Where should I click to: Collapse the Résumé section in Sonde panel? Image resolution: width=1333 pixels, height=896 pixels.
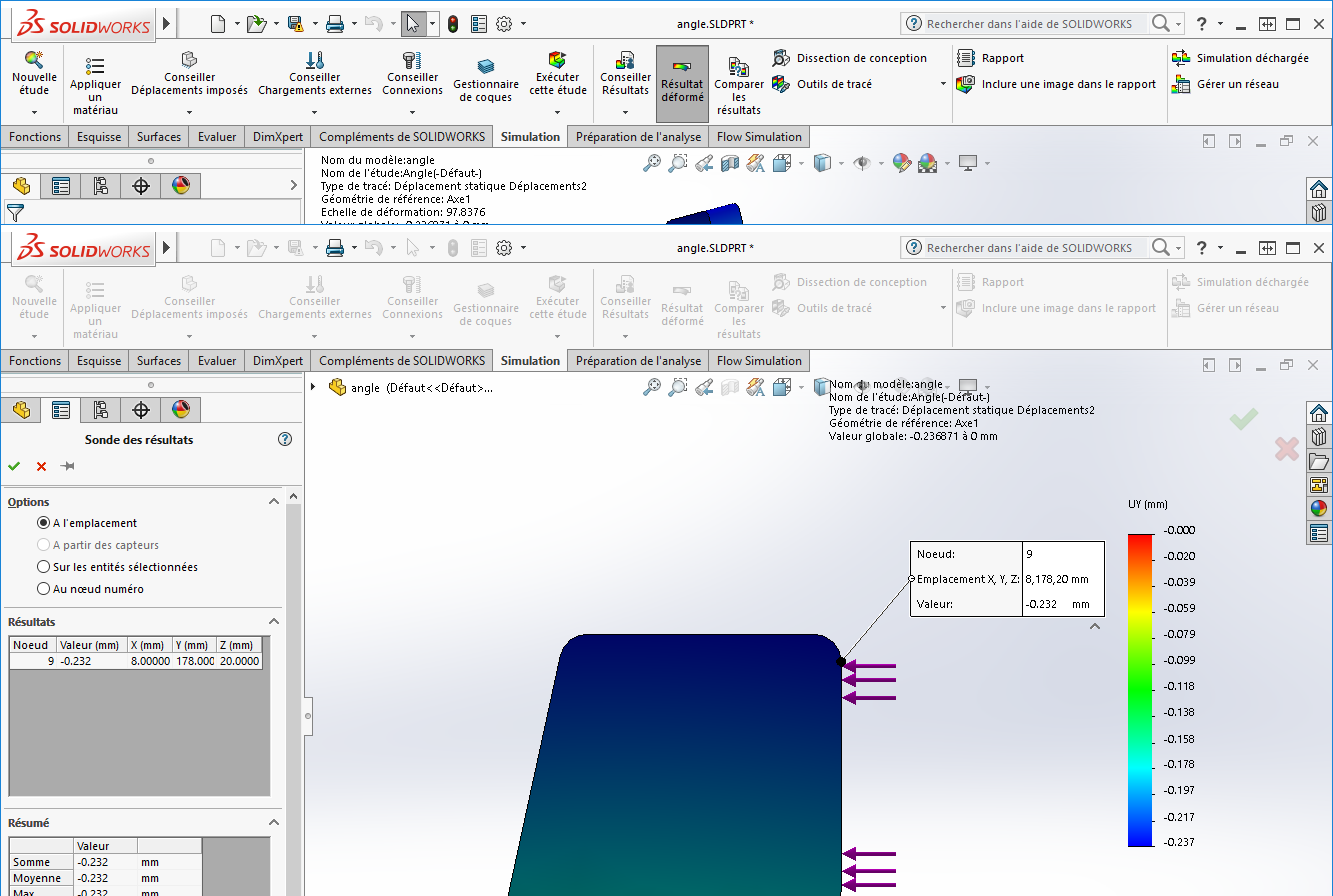click(x=273, y=823)
